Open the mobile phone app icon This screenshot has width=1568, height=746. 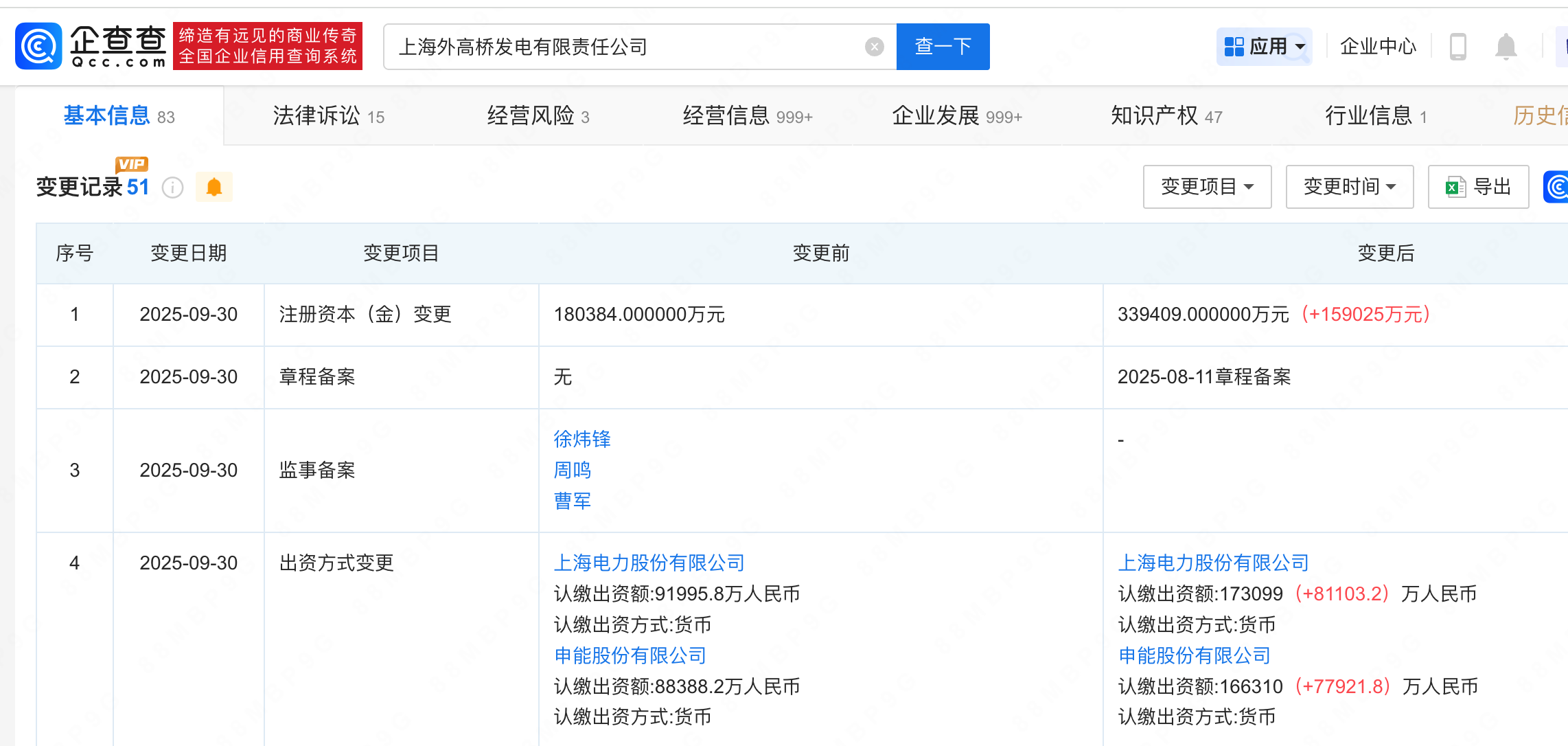pos(1457,47)
